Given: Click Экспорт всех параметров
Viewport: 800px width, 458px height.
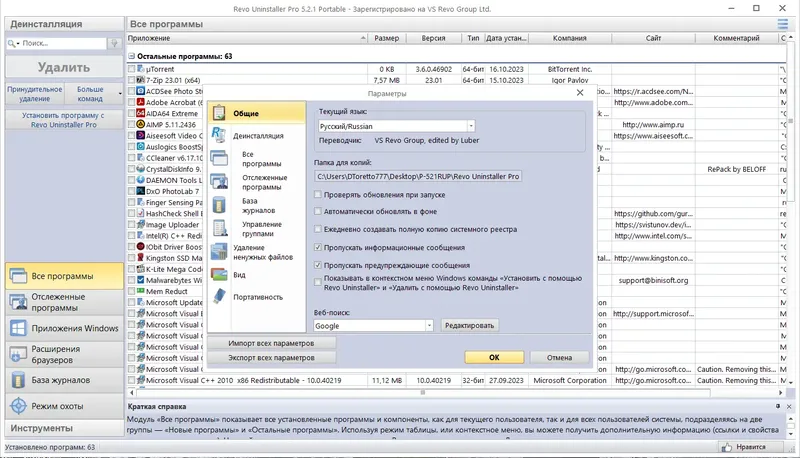Looking at the screenshot, I should pyautogui.click(x=271, y=358).
